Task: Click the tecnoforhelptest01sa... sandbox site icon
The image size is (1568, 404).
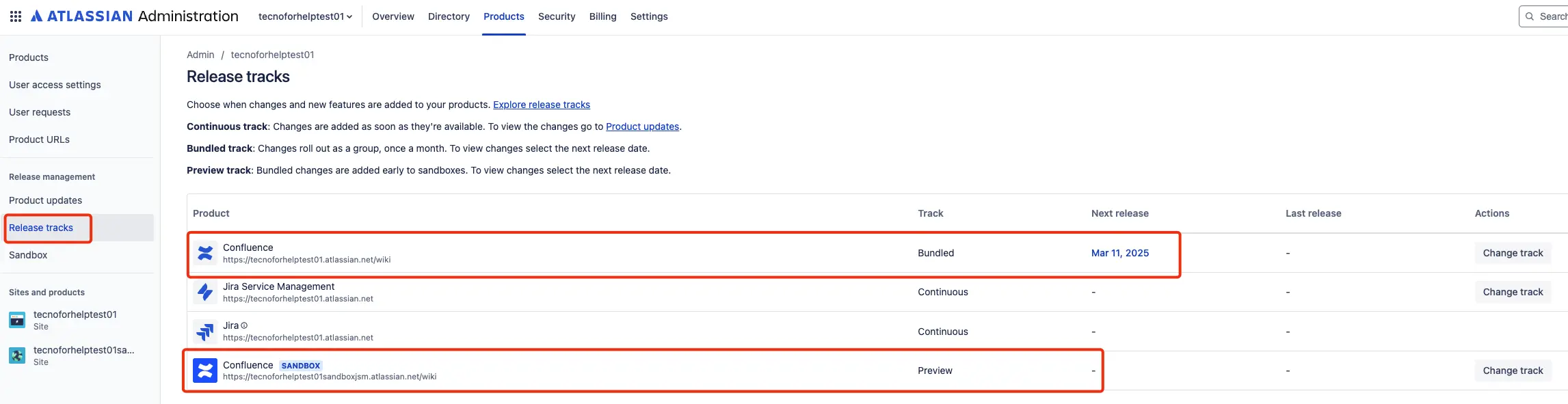Action: [x=17, y=355]
